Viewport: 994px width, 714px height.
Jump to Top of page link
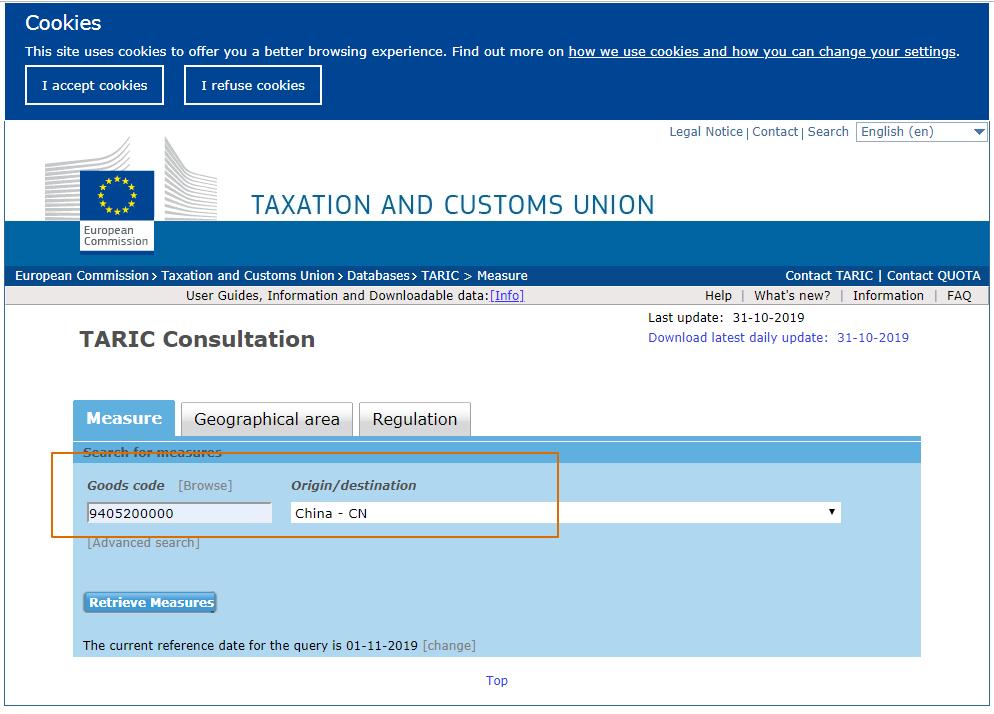point(497,681)
